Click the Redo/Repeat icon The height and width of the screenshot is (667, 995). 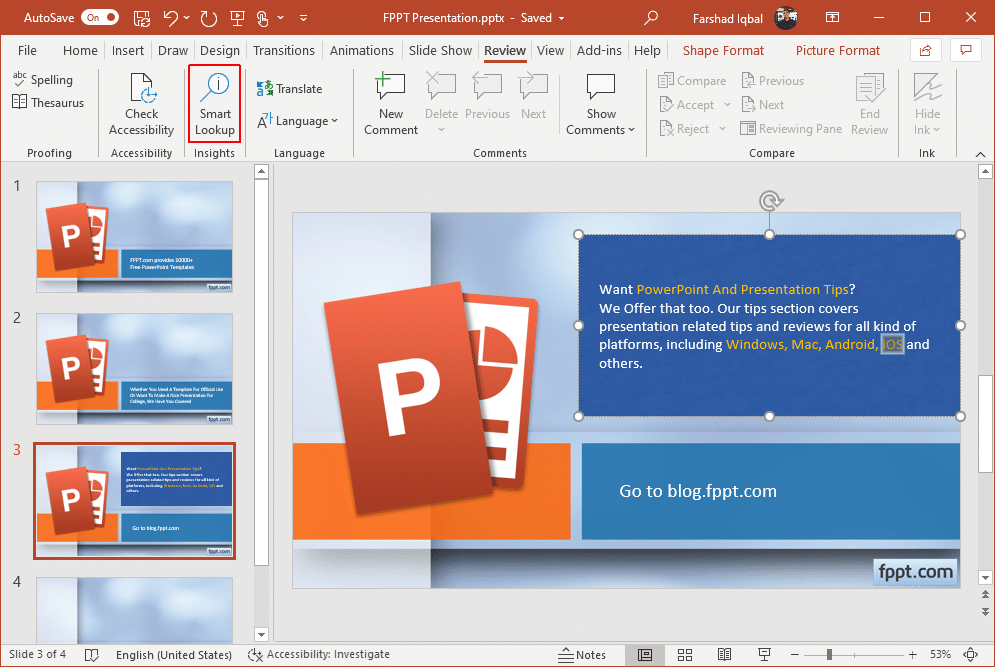[208, 18]
